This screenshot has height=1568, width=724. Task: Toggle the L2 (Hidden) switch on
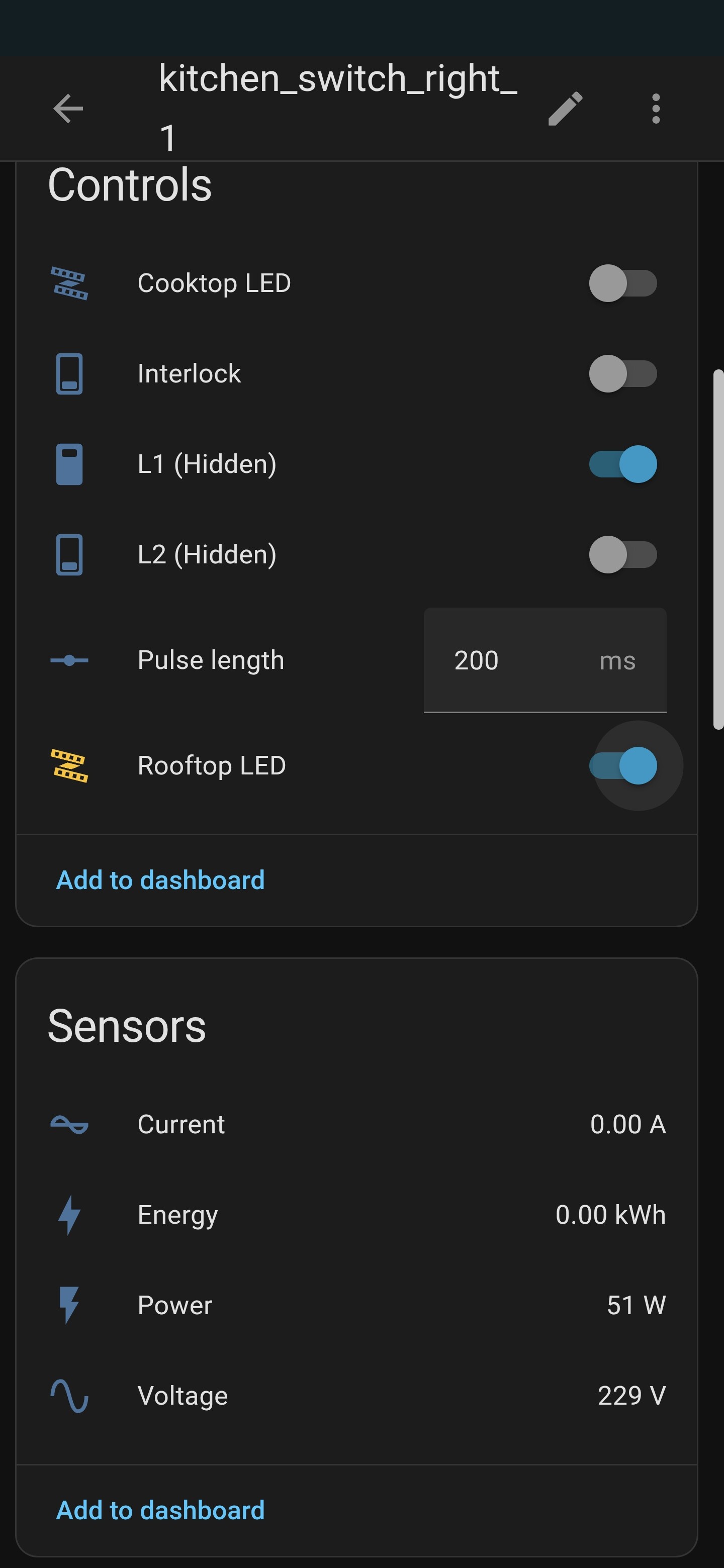(622, 554)
